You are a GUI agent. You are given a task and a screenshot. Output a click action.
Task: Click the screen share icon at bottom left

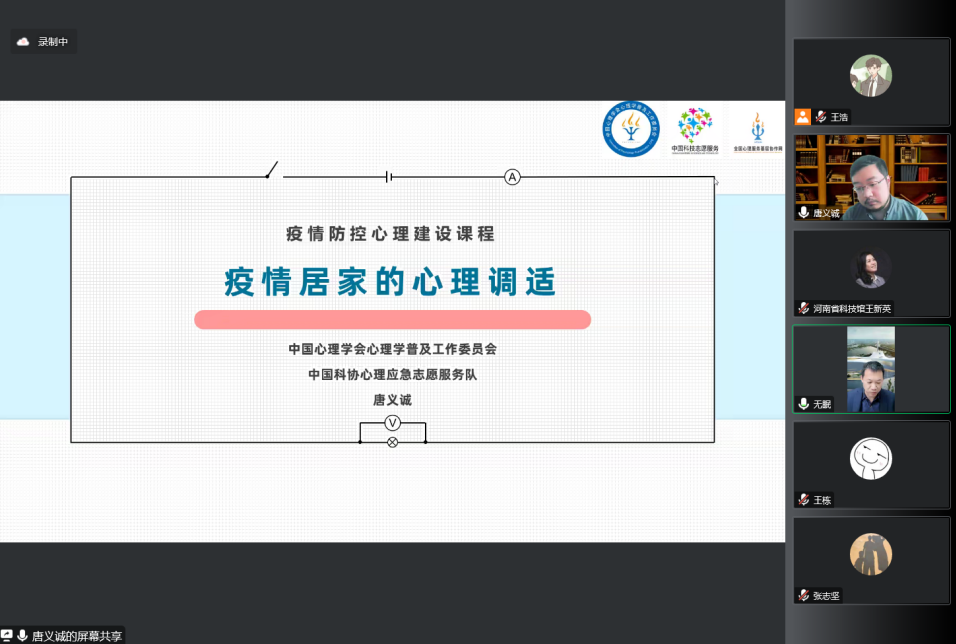pos(7,635)
